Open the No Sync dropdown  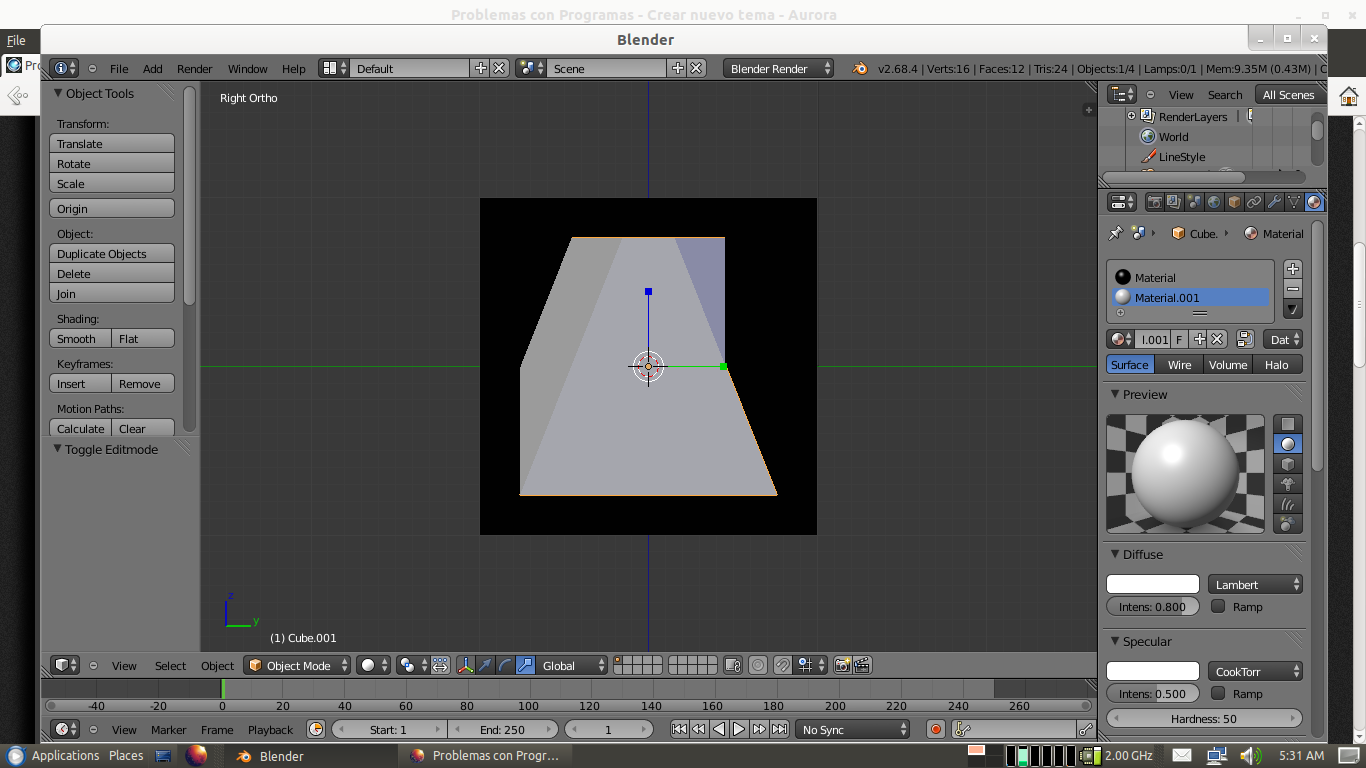point(853,729)
